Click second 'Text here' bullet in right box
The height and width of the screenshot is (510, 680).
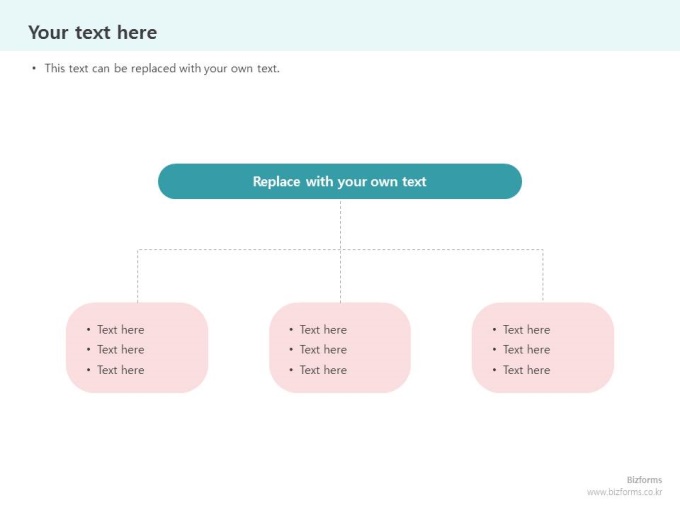(526, 350)
